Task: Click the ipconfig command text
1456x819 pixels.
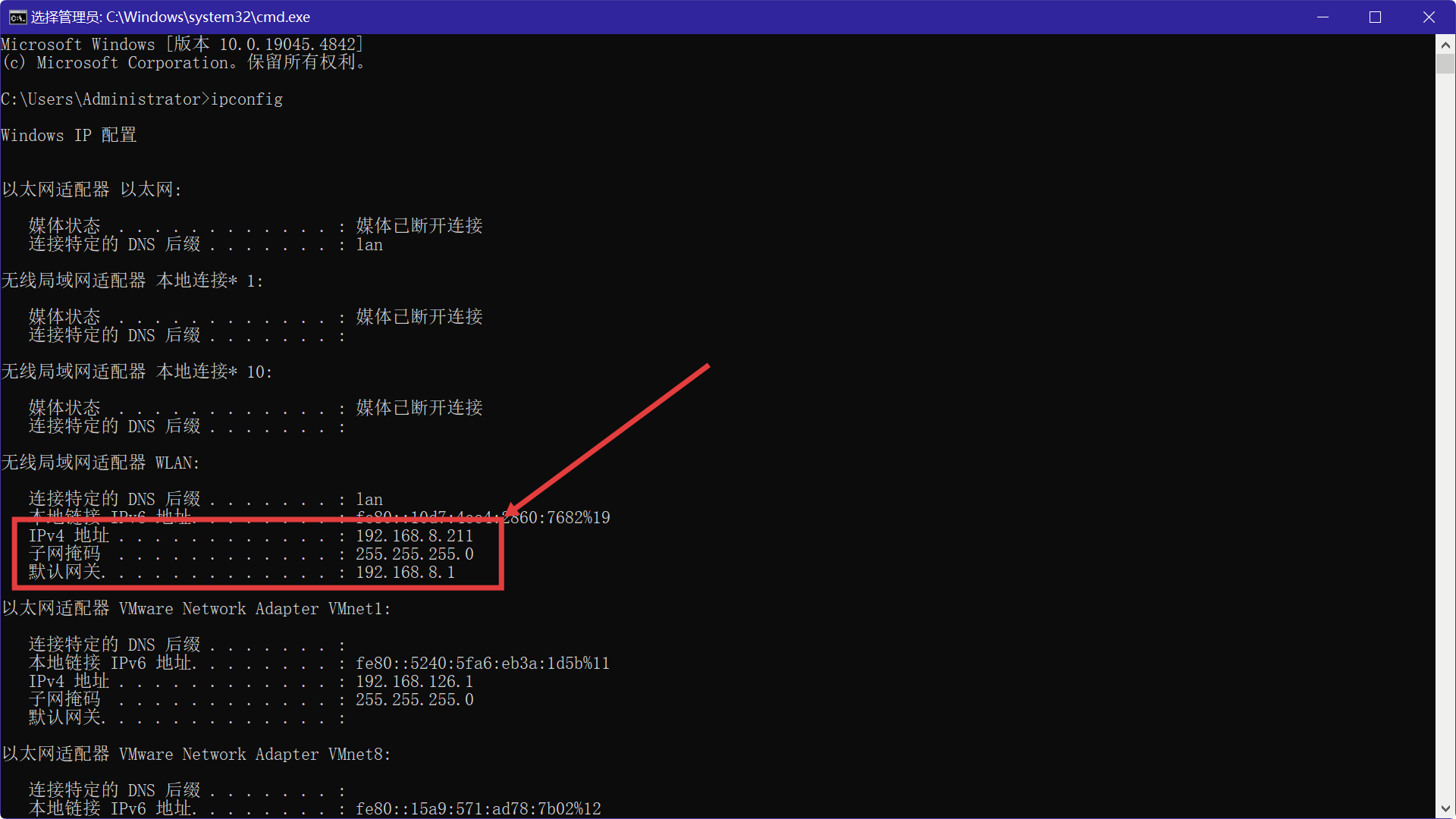Action: click(246, 99)
